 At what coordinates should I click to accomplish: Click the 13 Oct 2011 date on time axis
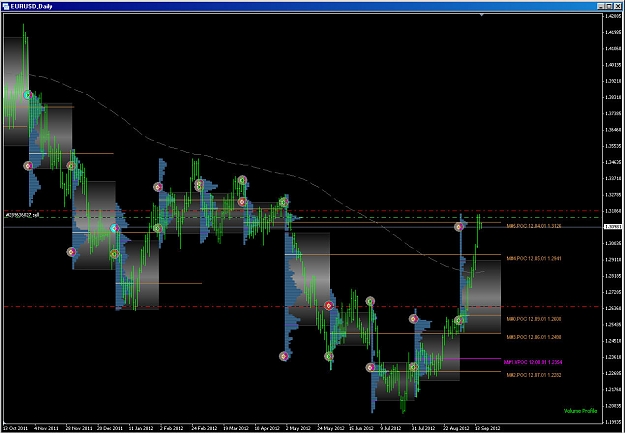point(15,428)
